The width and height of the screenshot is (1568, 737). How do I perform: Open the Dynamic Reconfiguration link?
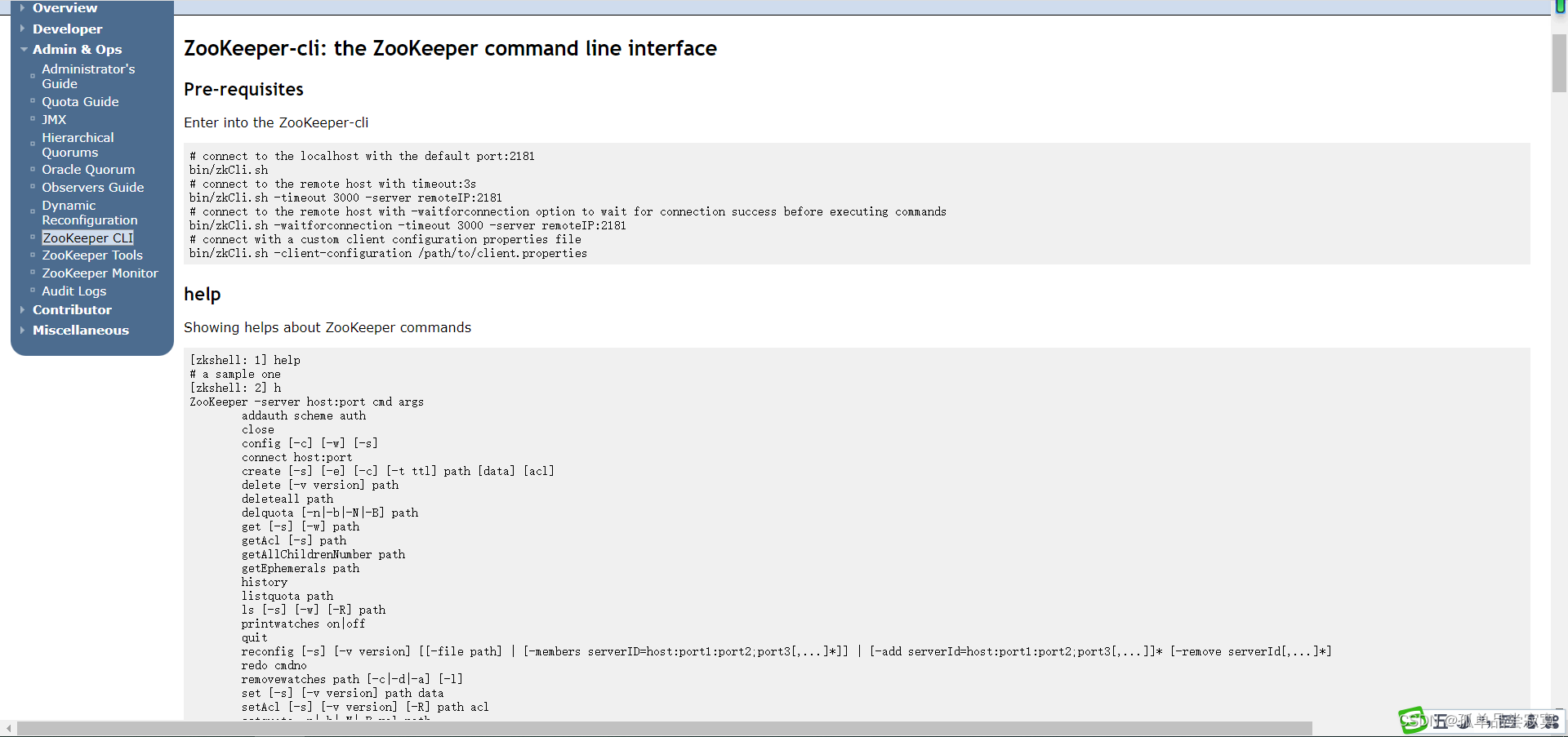click(90, 212)
